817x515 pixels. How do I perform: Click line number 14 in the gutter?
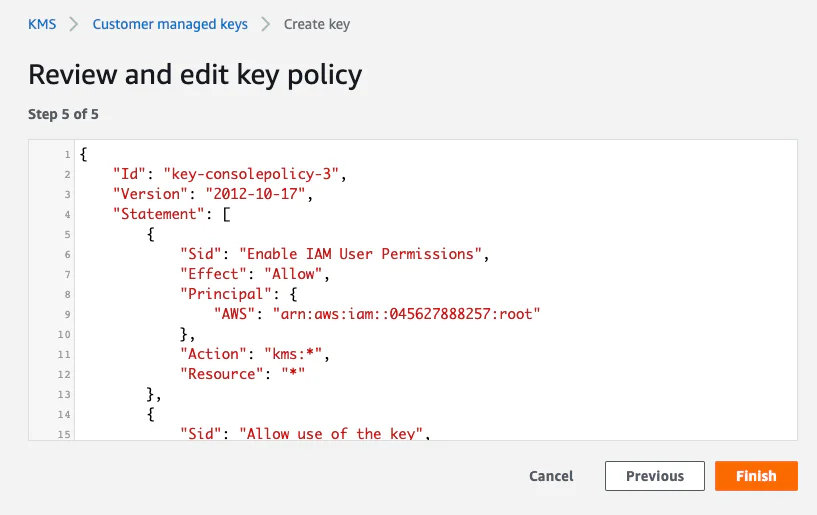[64, 414]
